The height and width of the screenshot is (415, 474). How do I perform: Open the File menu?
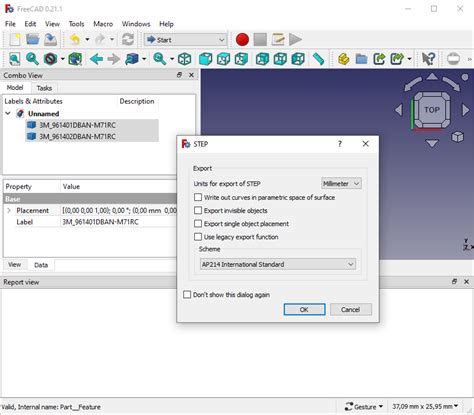[10, 24]
